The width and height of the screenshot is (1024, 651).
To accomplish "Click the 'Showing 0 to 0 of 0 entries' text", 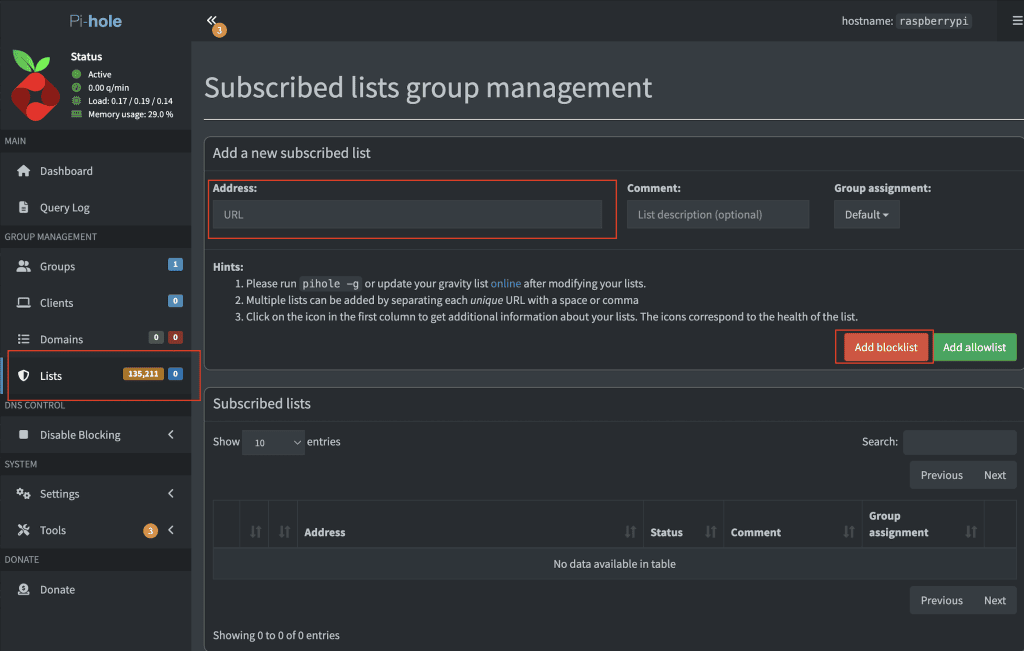I will coord(276,635).
